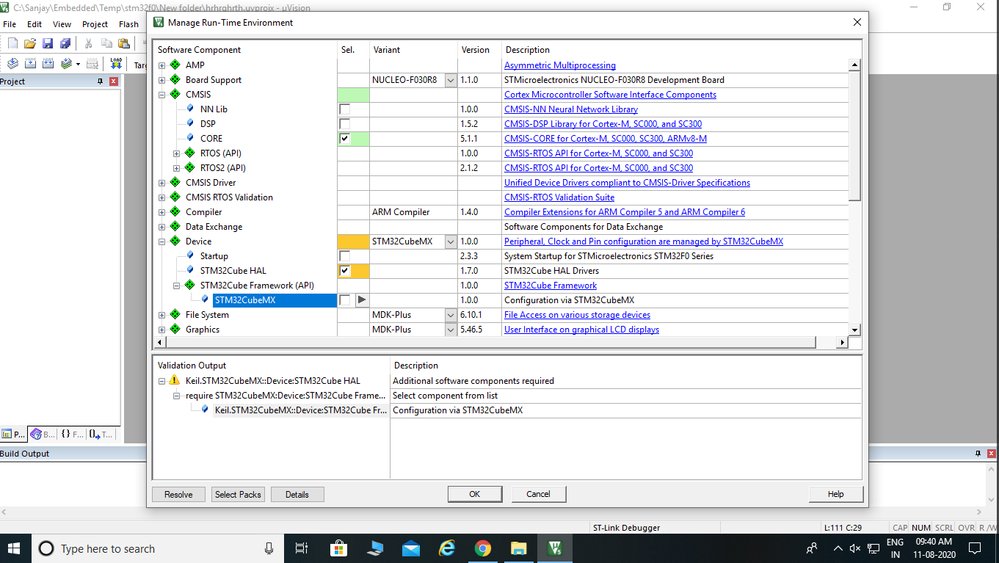This screenshot has height=563, width=999.
Task: Click the New file icon in uVision toolbar
Action: click(12, 43)
